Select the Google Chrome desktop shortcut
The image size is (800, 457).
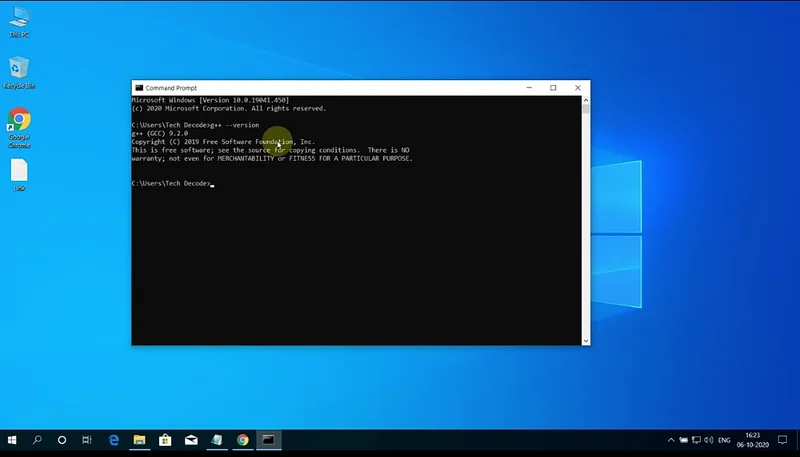(18, 125)
